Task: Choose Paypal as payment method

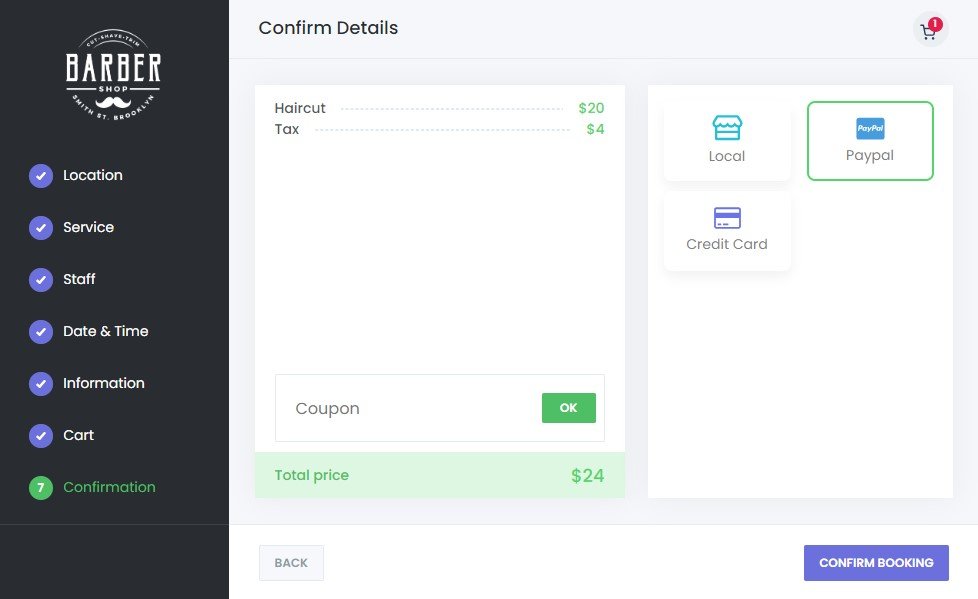Action: [870, 141]
